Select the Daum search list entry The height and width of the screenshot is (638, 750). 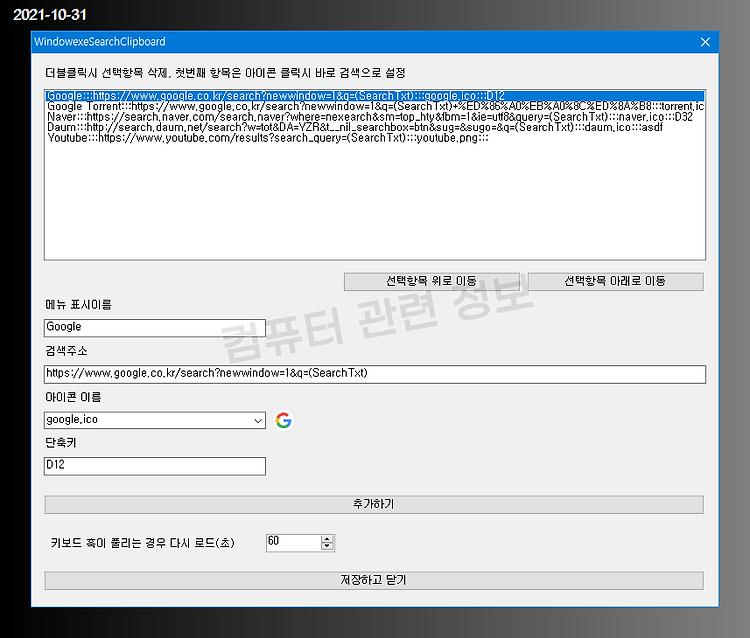point(375,127)
